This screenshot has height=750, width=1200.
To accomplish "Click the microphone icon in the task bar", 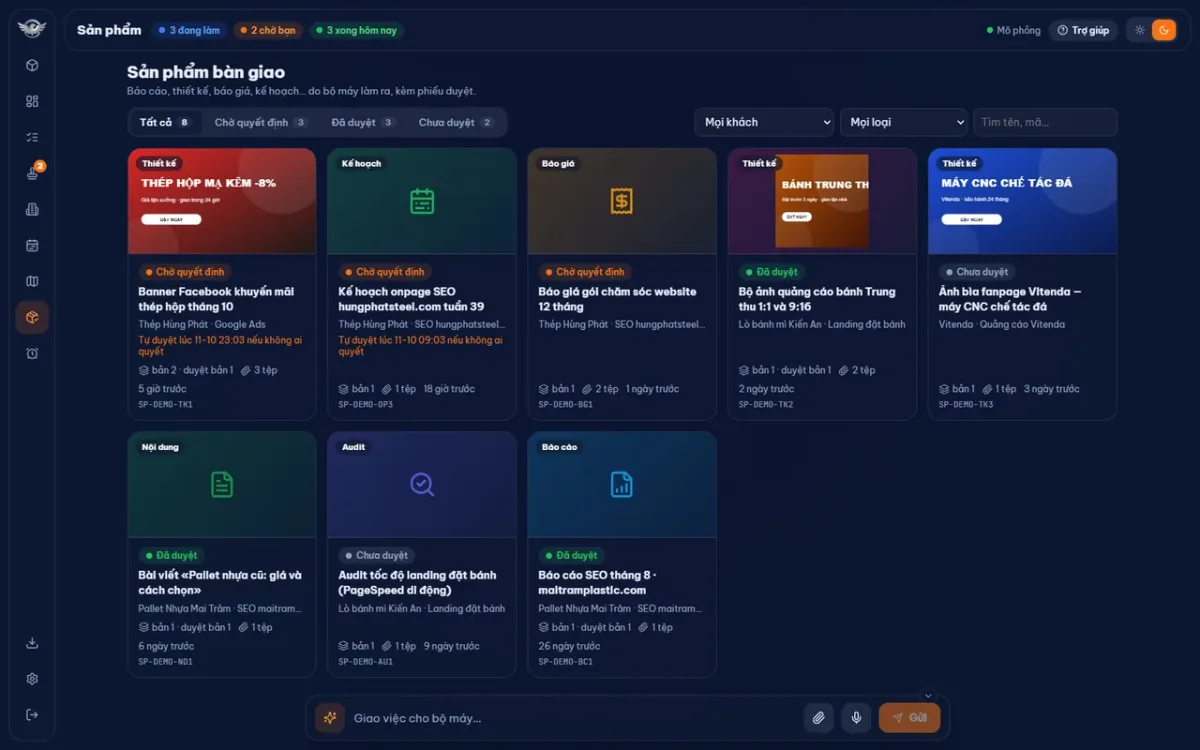I will coord(856,718).
